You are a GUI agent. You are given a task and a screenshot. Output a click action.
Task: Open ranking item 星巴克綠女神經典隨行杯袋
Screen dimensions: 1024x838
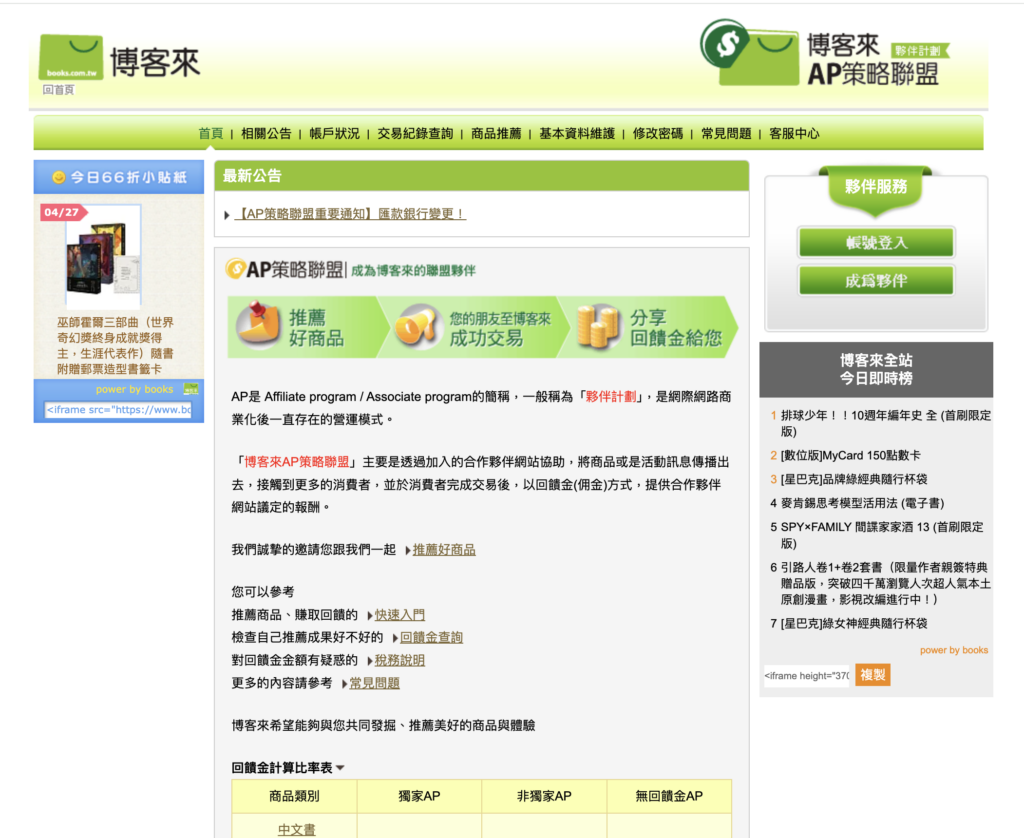tap(854, 623)
